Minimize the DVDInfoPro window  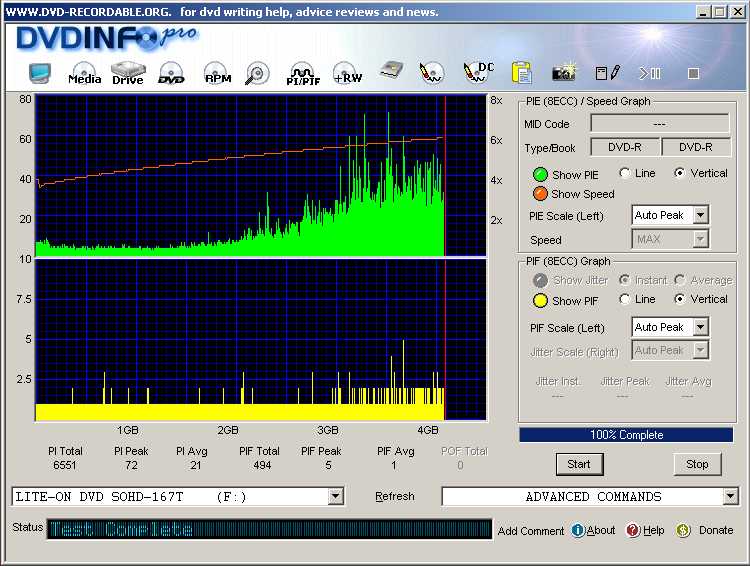pos(703,12)
